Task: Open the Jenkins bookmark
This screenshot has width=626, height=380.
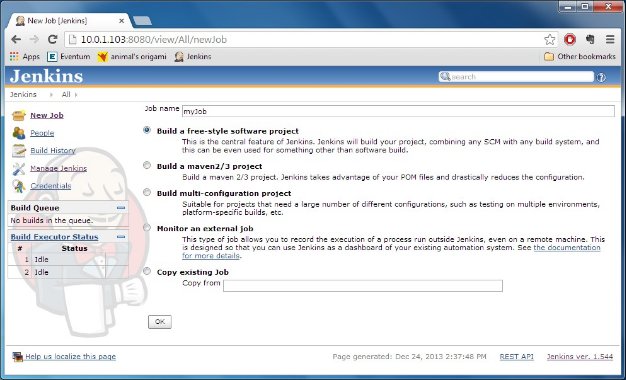Action: (193, 57)
